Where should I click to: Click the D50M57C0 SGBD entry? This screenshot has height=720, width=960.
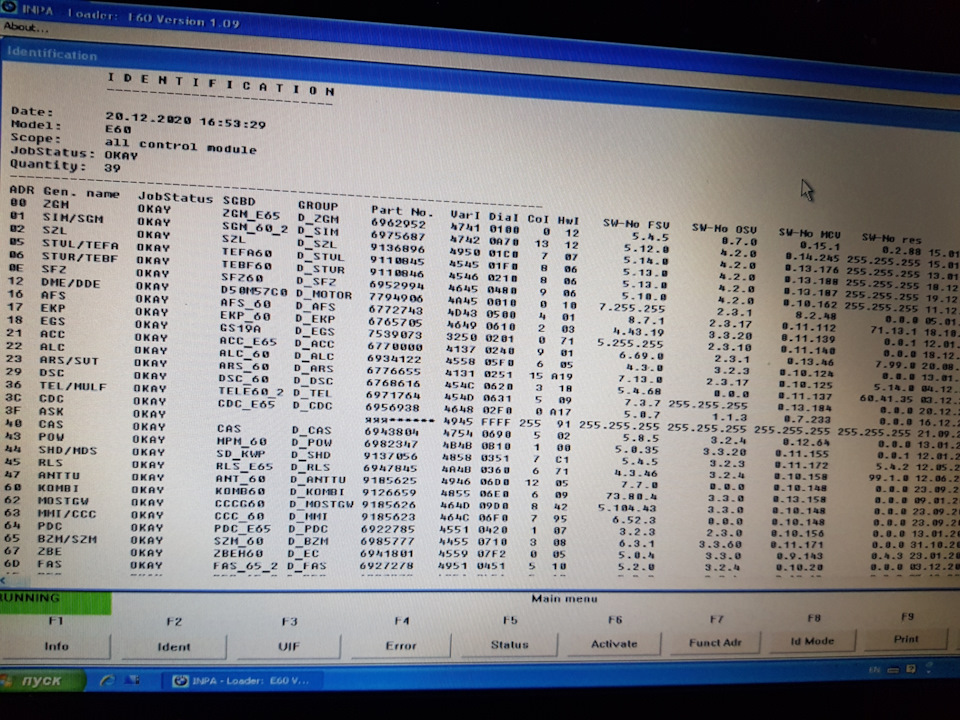[x=253, y=291]
